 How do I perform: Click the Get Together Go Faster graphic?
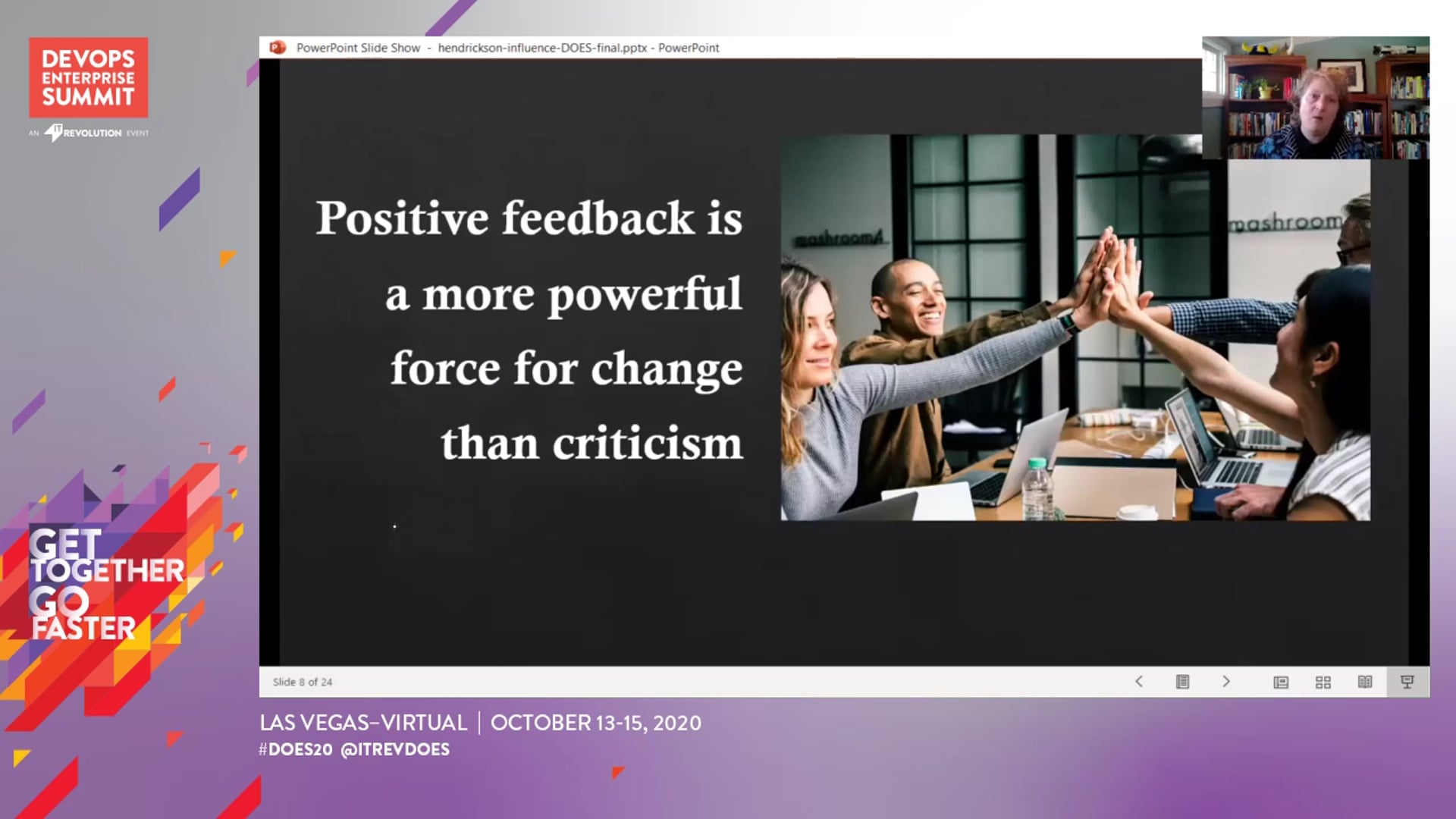pos(106,584)
